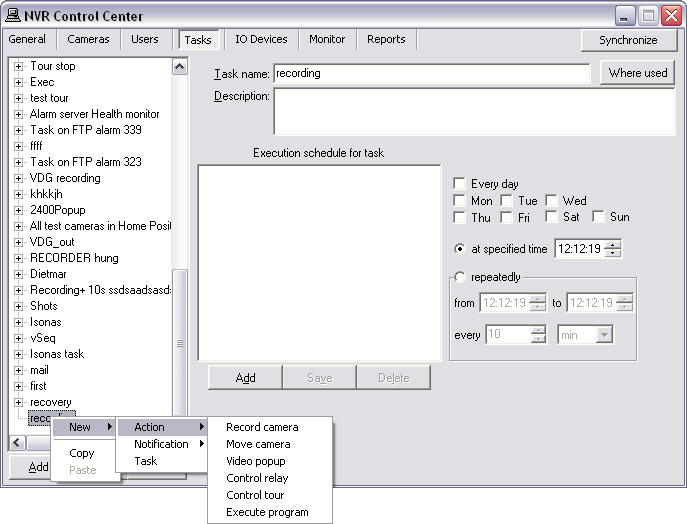Open the IO Devices tab
This screenshot has height=524, width=687.
pyautogui.click(x=261, y=39)
